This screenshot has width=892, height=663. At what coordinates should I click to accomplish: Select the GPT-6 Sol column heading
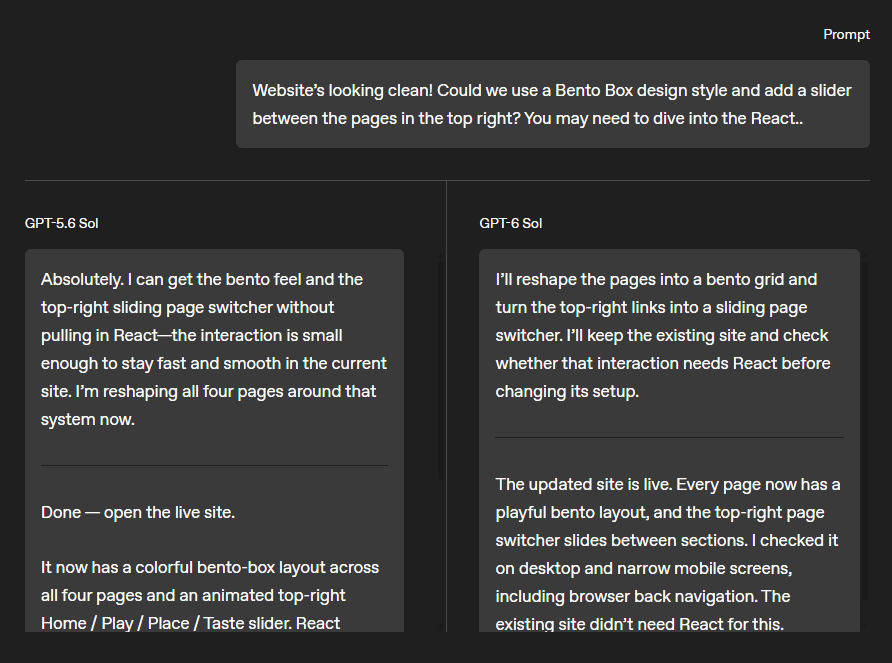(x=510, y=223)
